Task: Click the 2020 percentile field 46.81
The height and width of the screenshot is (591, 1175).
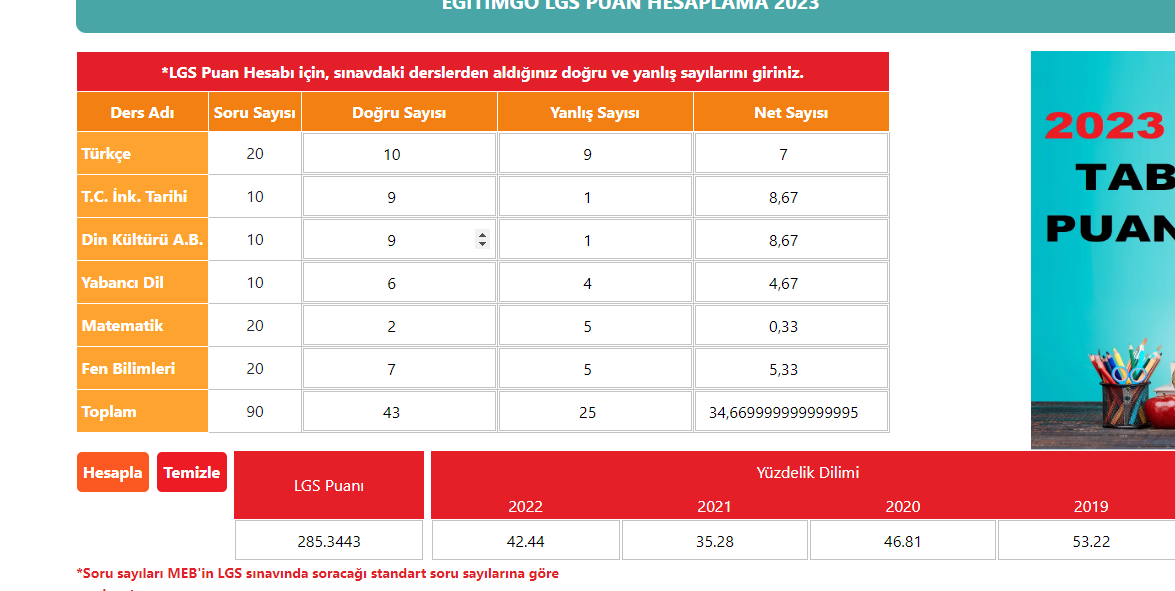Action: pyautogui.click(x=903, y=540)
